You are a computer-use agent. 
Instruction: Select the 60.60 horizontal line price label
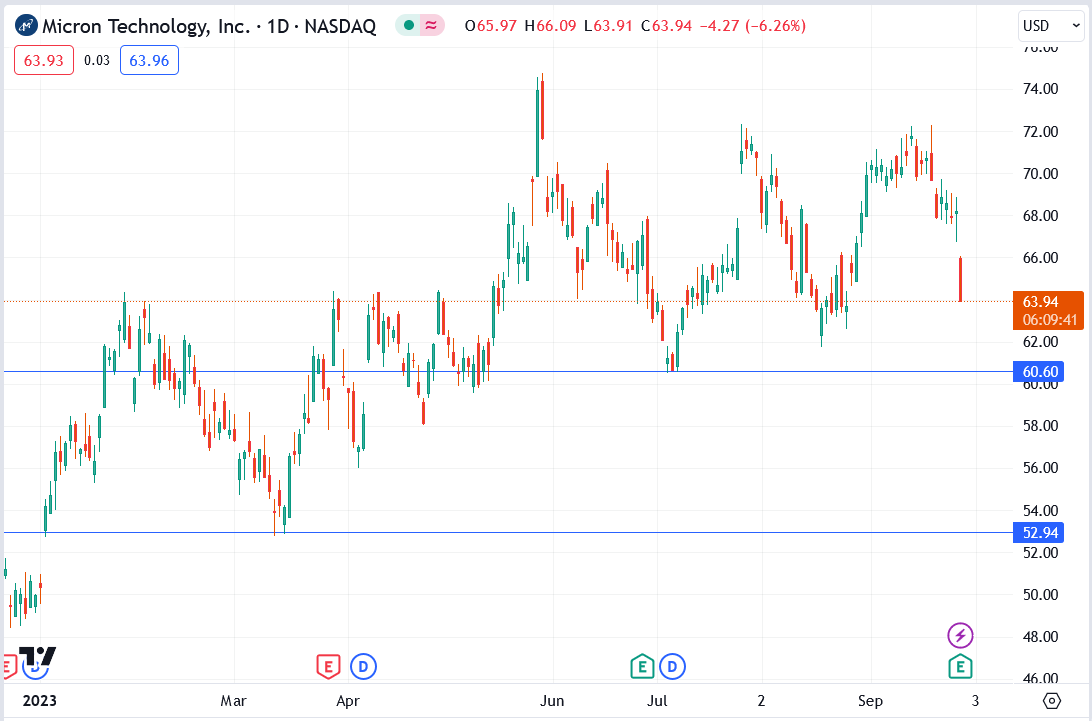point(1038,371)
